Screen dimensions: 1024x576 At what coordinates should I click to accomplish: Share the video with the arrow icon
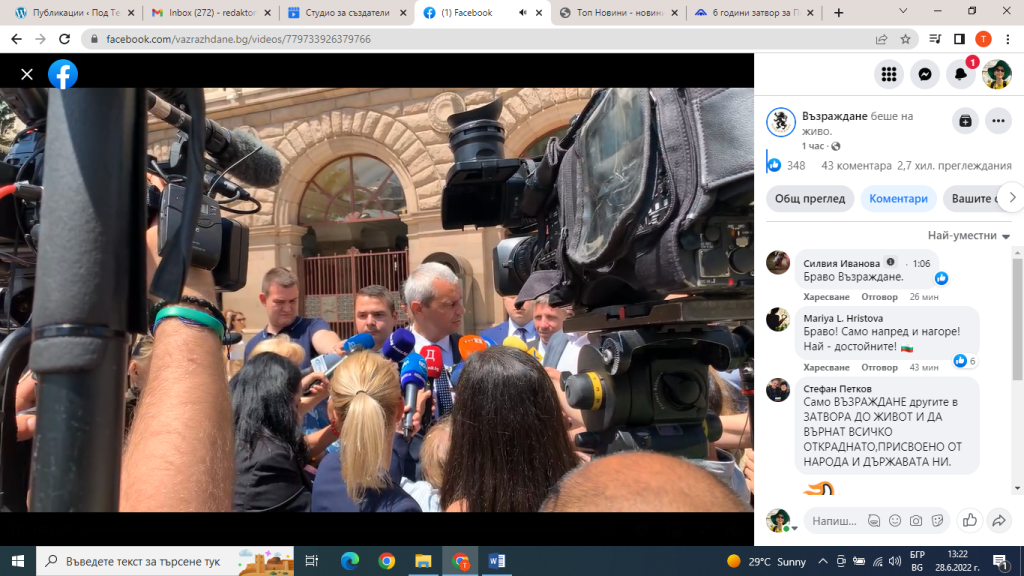click(998, 520)
